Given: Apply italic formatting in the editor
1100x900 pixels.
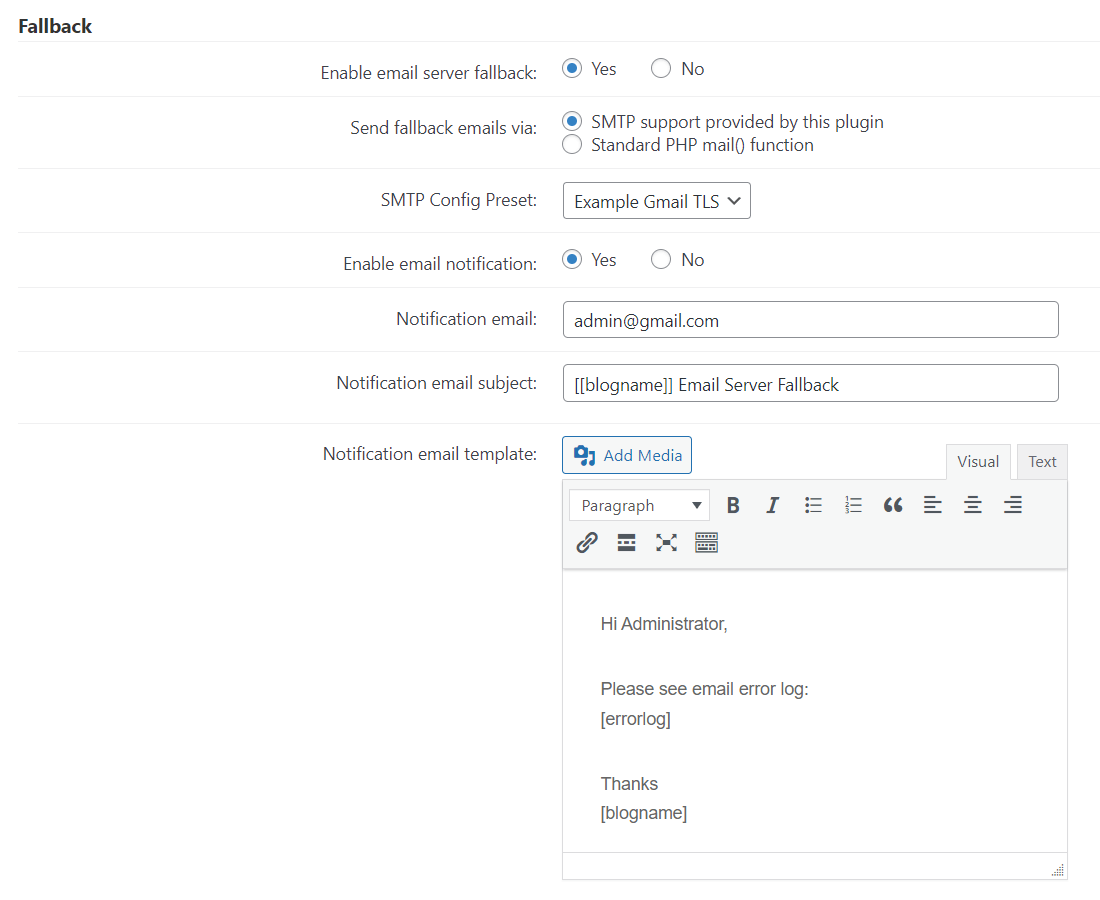Looking at the screenshot, I should pos(772,505).
